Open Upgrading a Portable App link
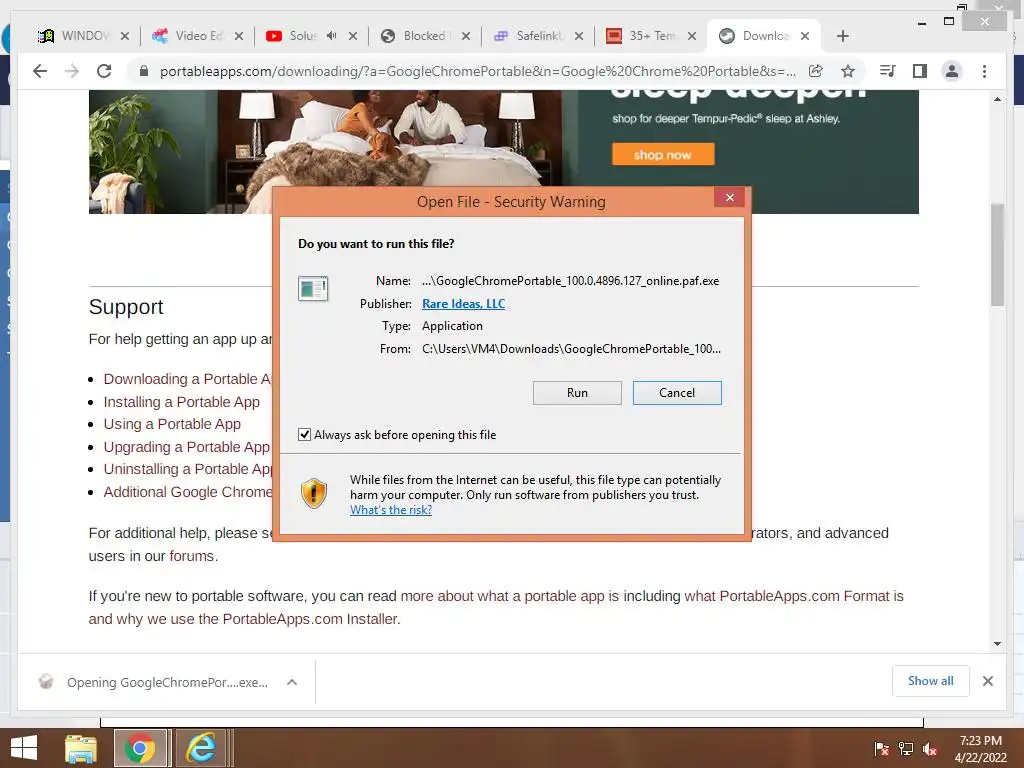 click(187, 447)
